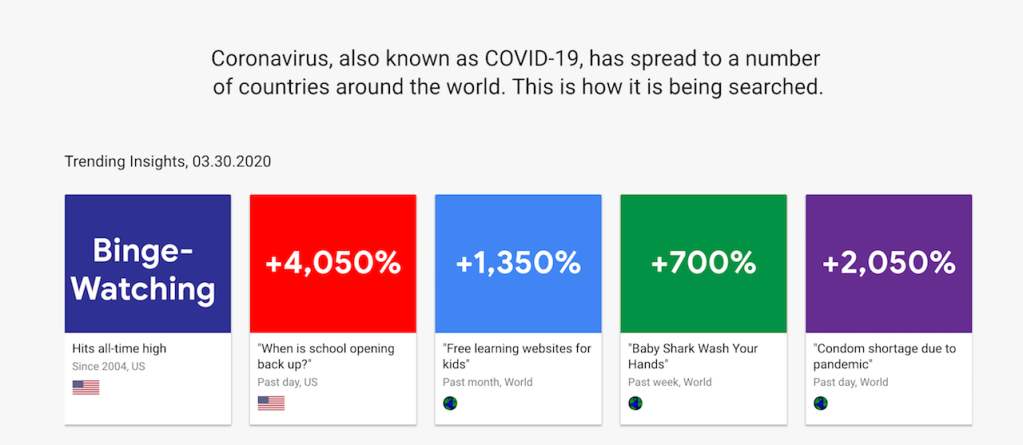The height and width of the screenshot is (445, 1023).
Task: Click the Trending Insights, 03.30.2020 heading
Action: click(168, 161)
